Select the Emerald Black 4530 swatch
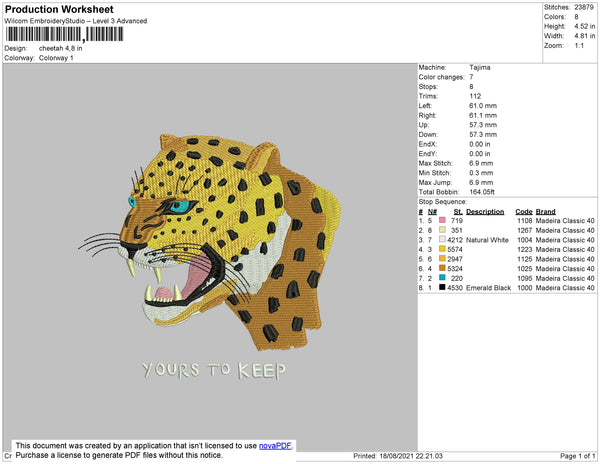The width and height of the screenshot is (600, 464). (x=442, y=287)
